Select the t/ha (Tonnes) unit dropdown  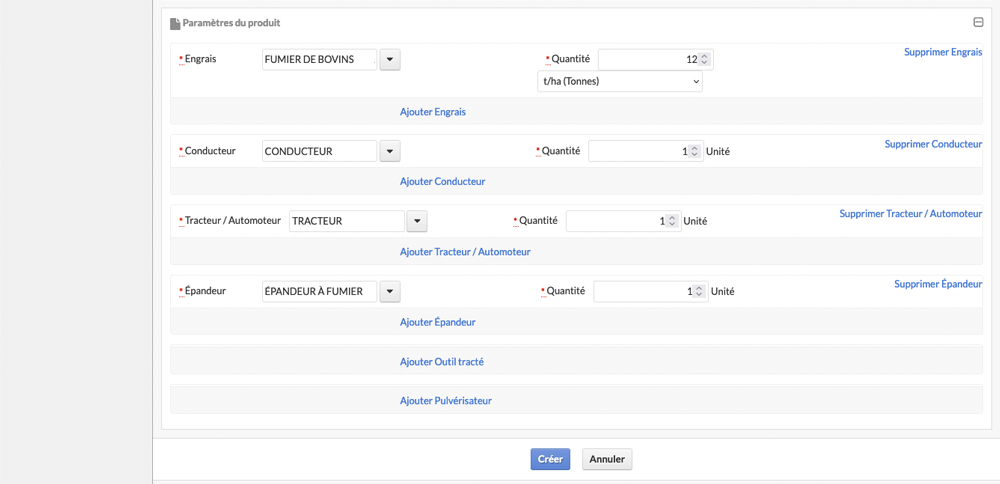pyautogui.click(x=620, y=82)
